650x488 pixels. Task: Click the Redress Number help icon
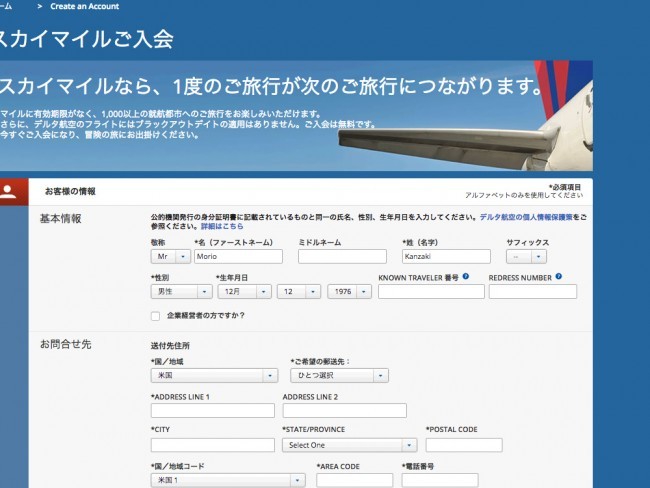point(558,277)
